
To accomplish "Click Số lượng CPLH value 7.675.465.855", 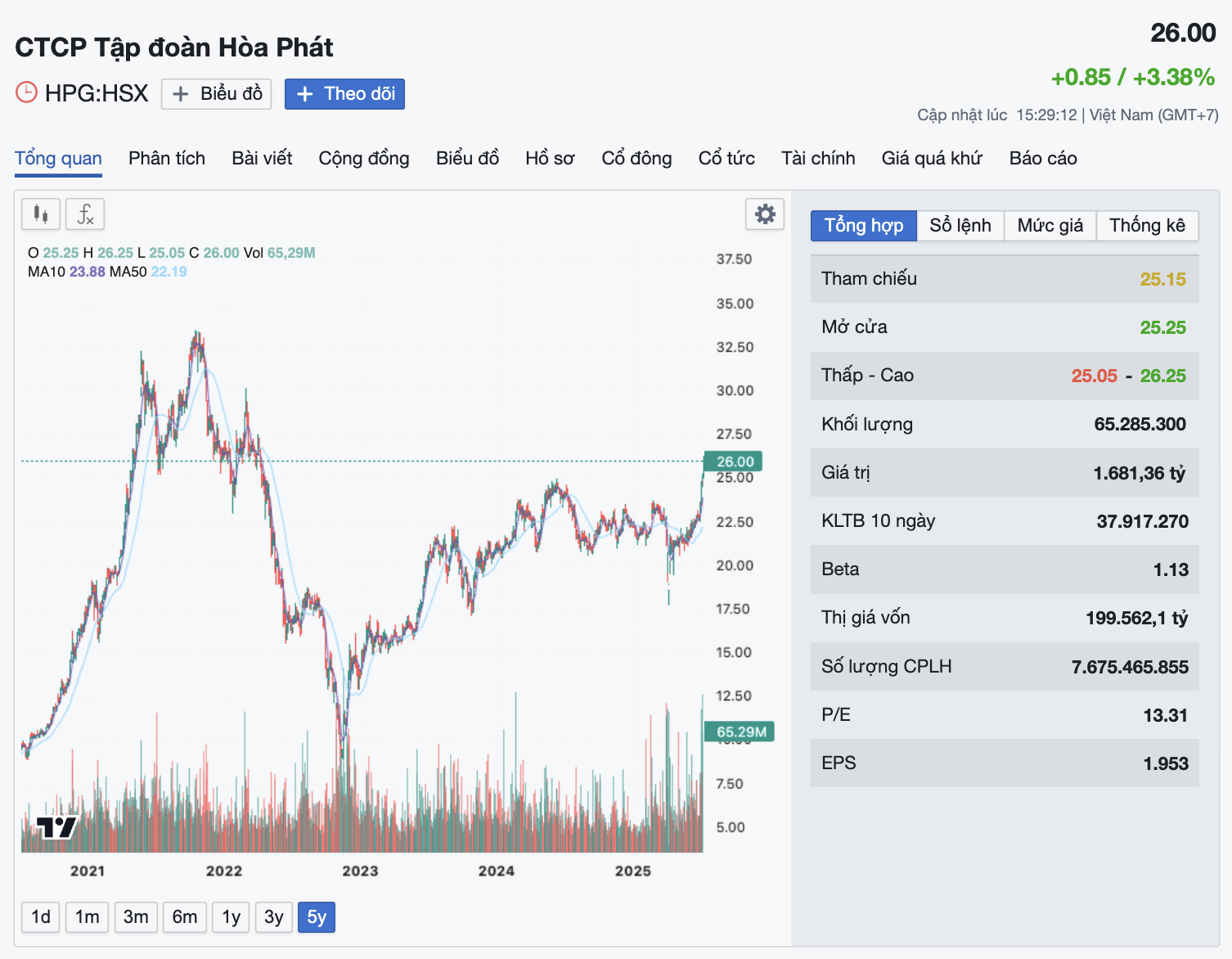I will pos(1131,667).
